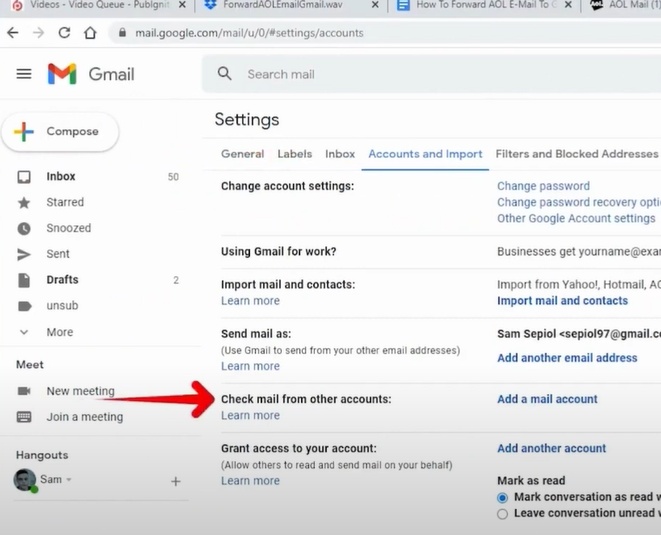Click Join a meeting under Meet
The height and width of the screenshot is (535, 661).
click(85, 417)
